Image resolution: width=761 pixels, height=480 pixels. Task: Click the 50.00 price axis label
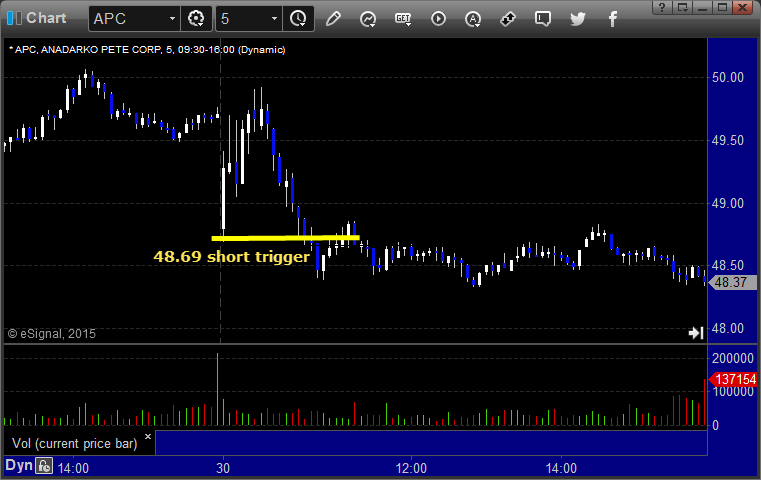728,78
